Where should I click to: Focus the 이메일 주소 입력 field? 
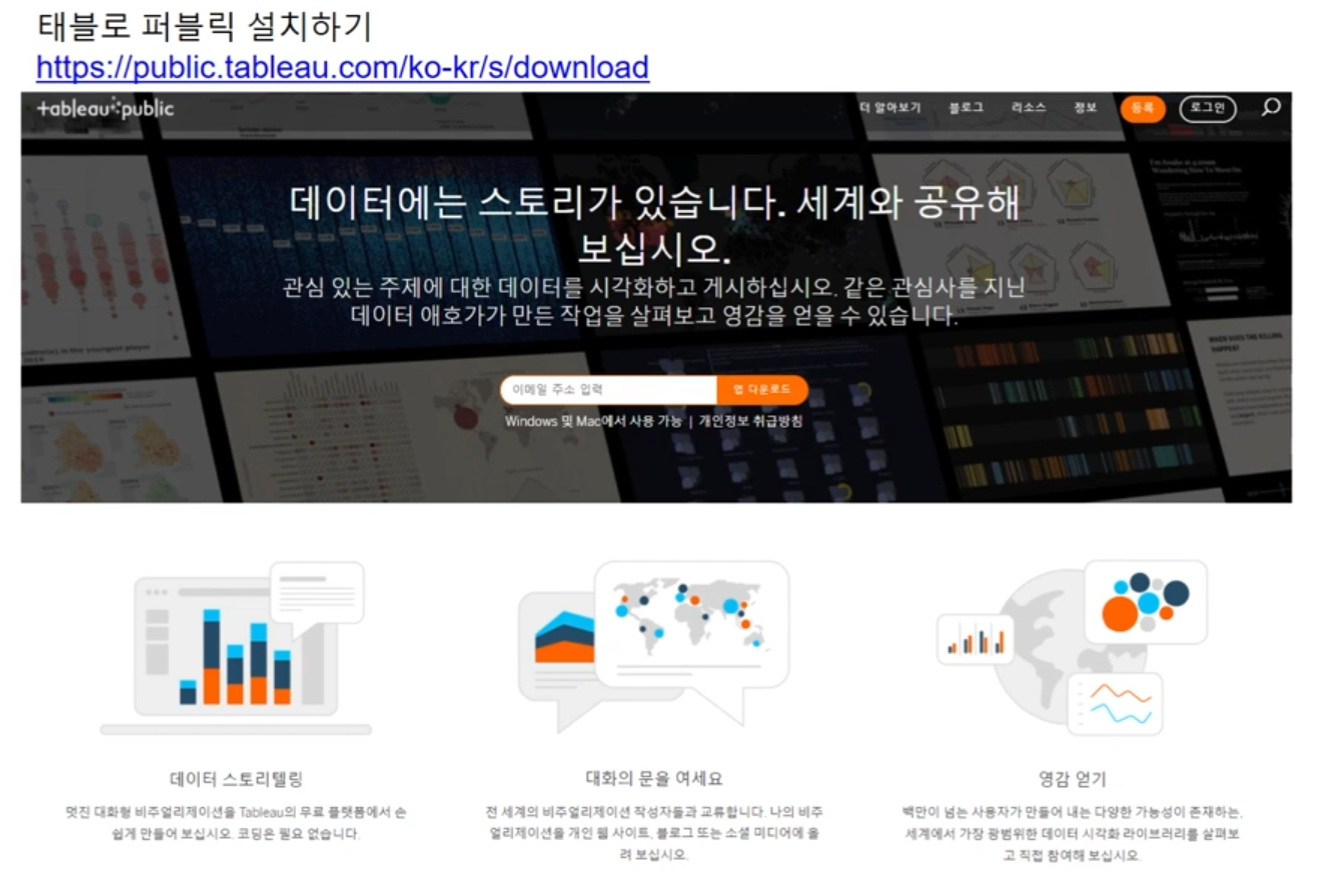(x=609, y=390)
